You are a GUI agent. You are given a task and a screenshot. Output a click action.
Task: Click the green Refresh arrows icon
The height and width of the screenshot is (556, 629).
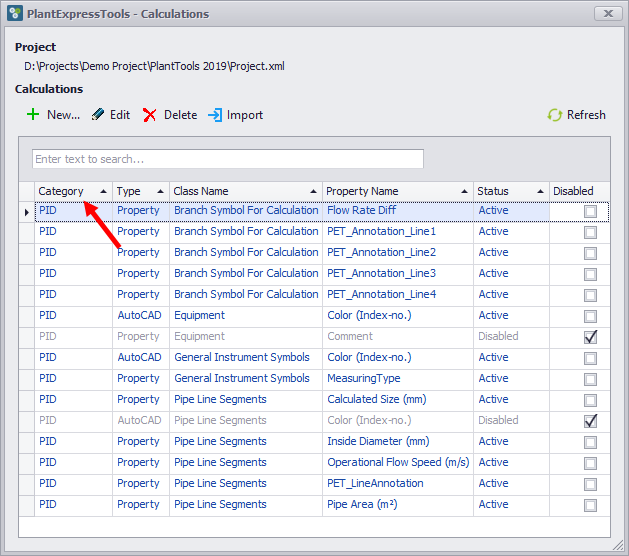tap(554, 115)
